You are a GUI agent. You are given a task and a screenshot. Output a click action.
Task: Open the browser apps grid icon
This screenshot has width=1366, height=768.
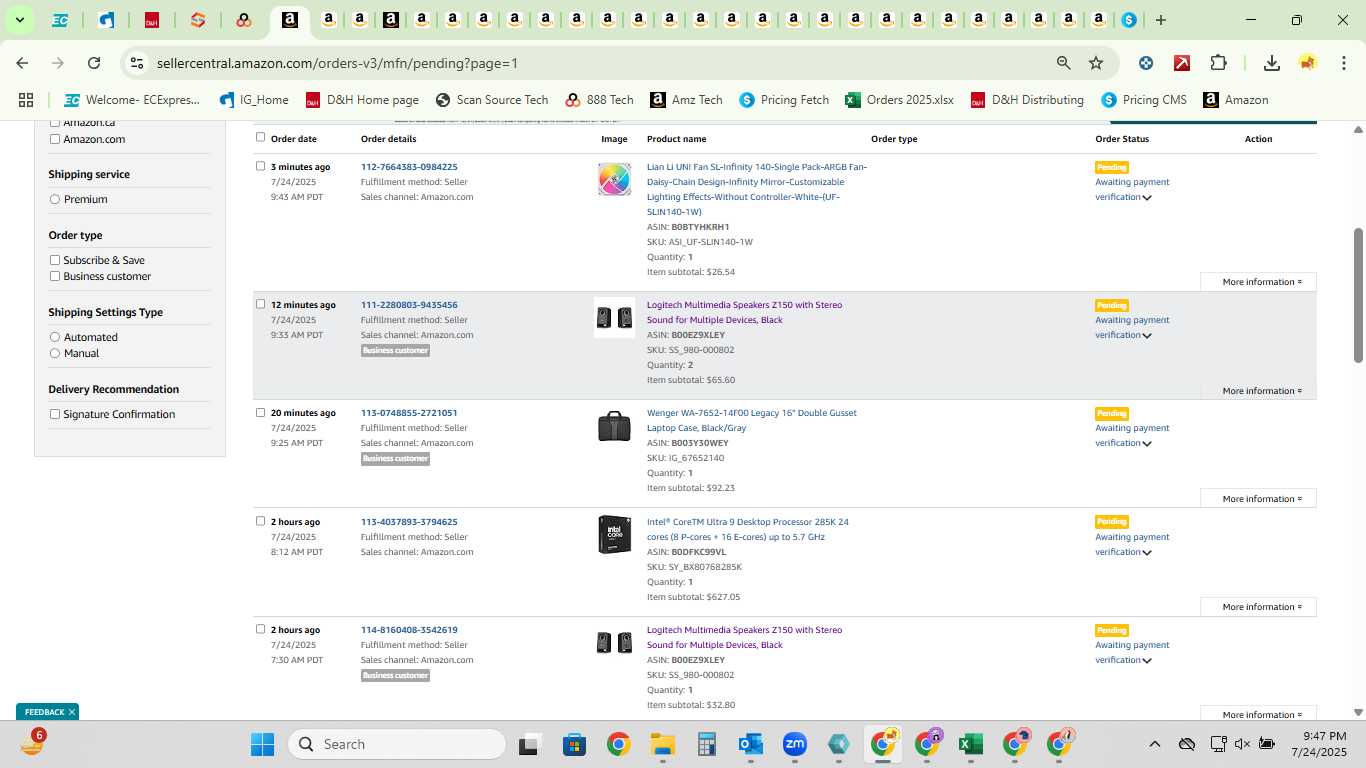pyautogui.click(x=26, y=100)
